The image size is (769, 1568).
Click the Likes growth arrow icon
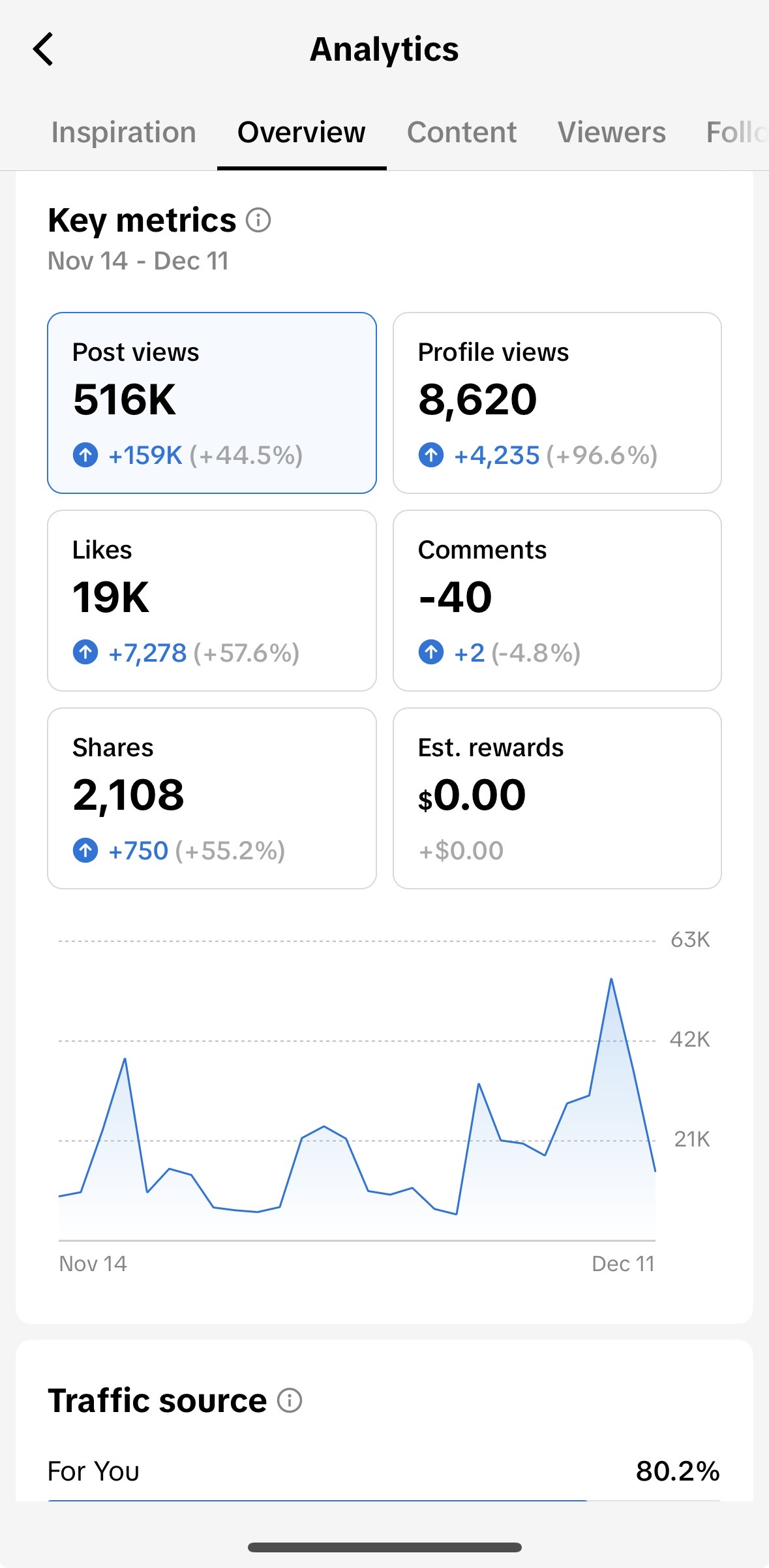point(85,653)
